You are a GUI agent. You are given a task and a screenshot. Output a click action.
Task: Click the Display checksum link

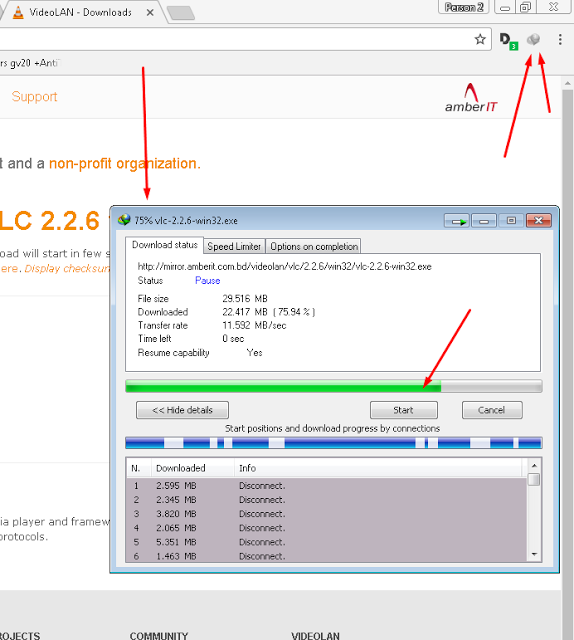click(67, 269)
